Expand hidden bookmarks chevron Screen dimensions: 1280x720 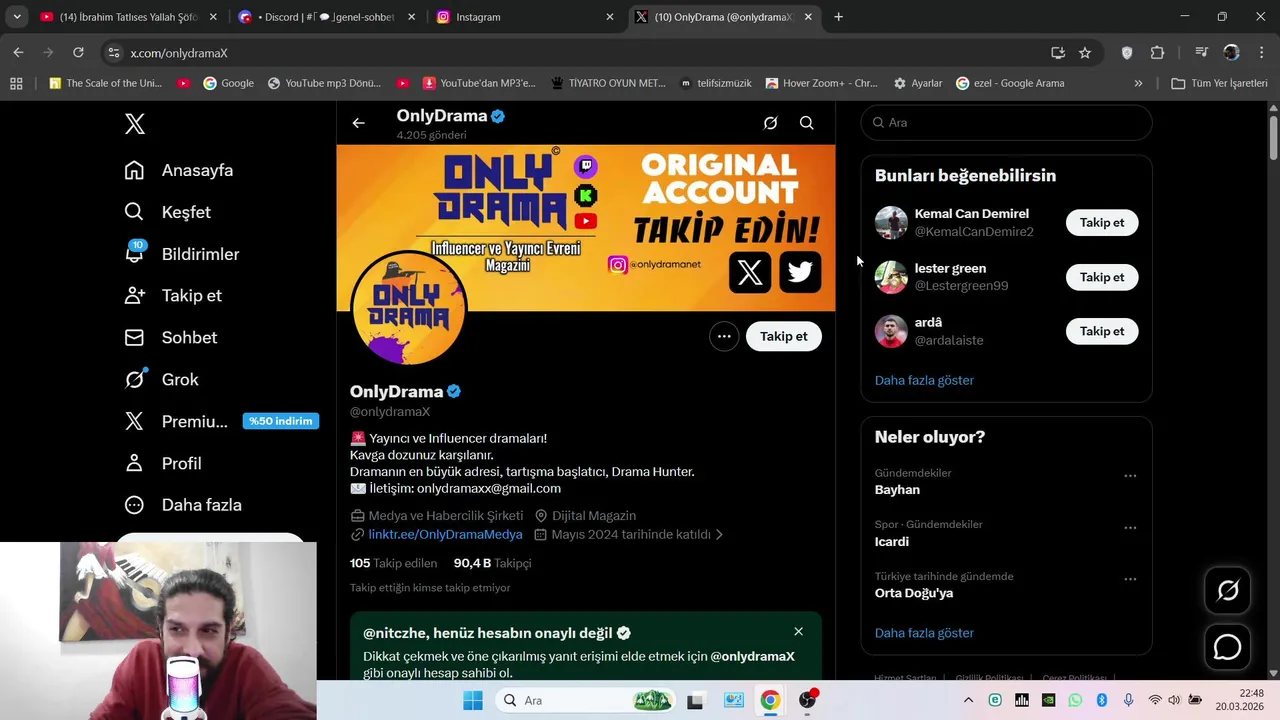click(1138, 83)
